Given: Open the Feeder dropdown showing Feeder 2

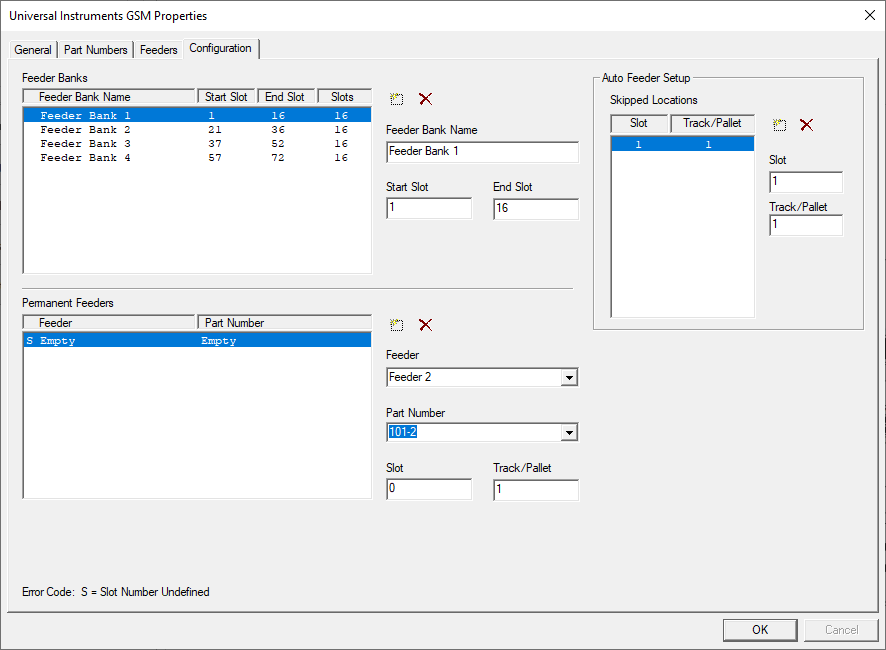Looking at the screenshot, I should [568, 377].
